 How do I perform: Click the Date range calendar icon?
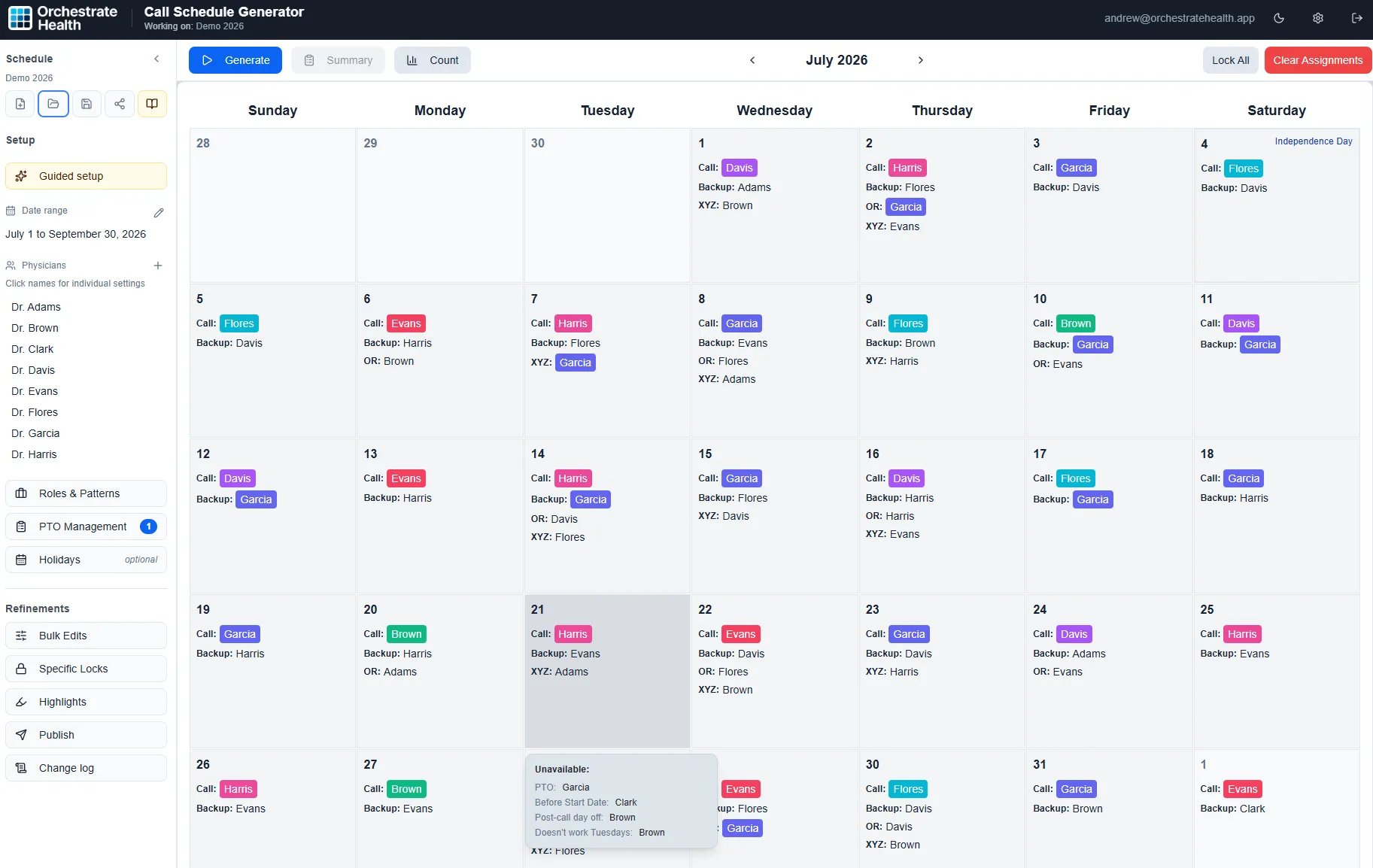[11, 211]
